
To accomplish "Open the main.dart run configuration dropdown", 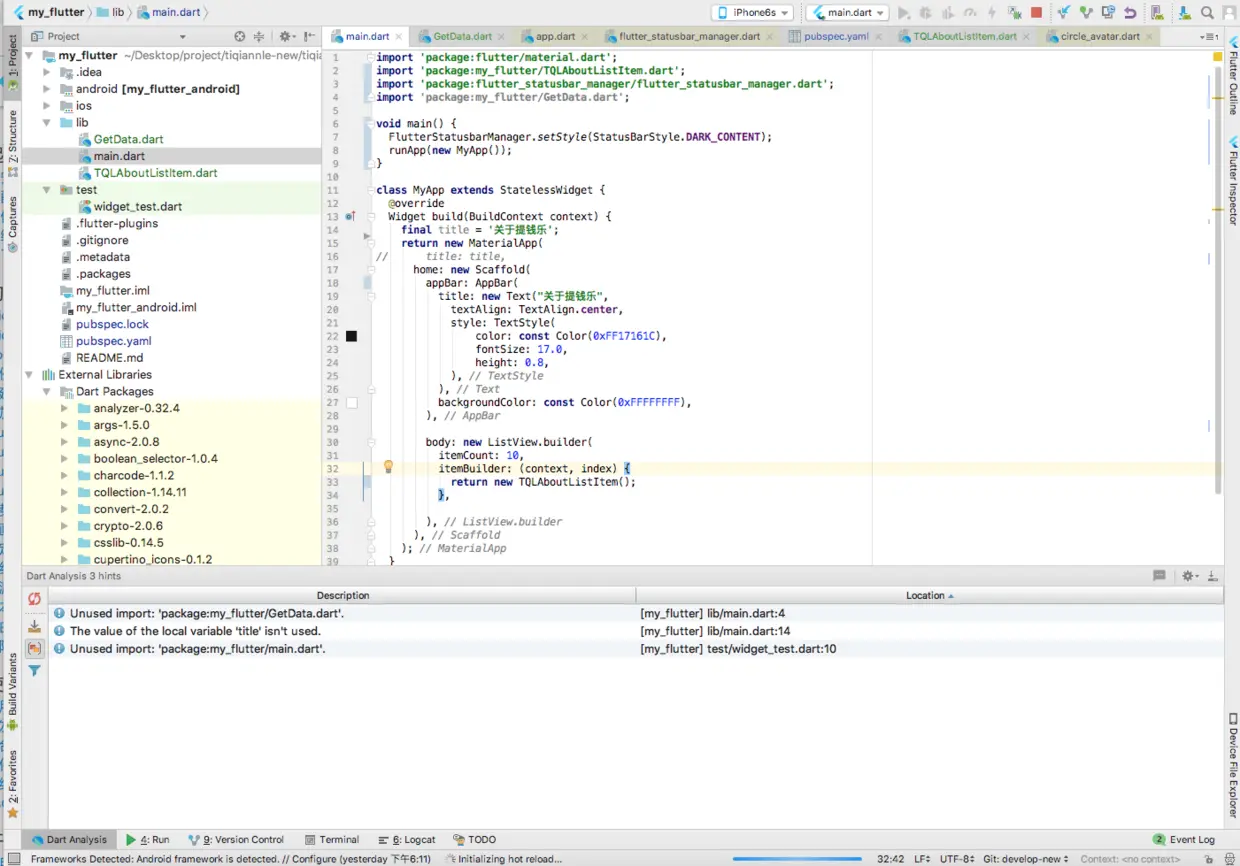I will [x=847, y=13].
